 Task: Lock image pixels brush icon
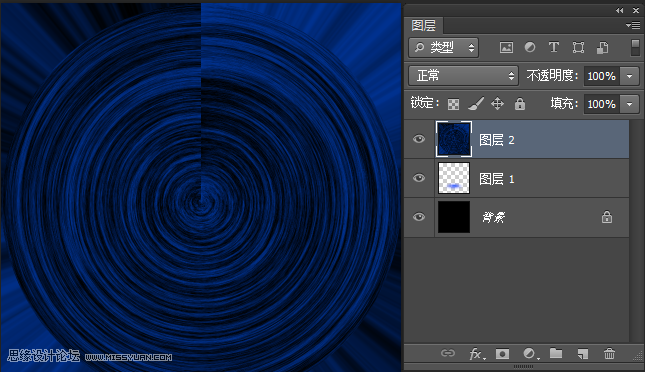click(x=476, y=104)
